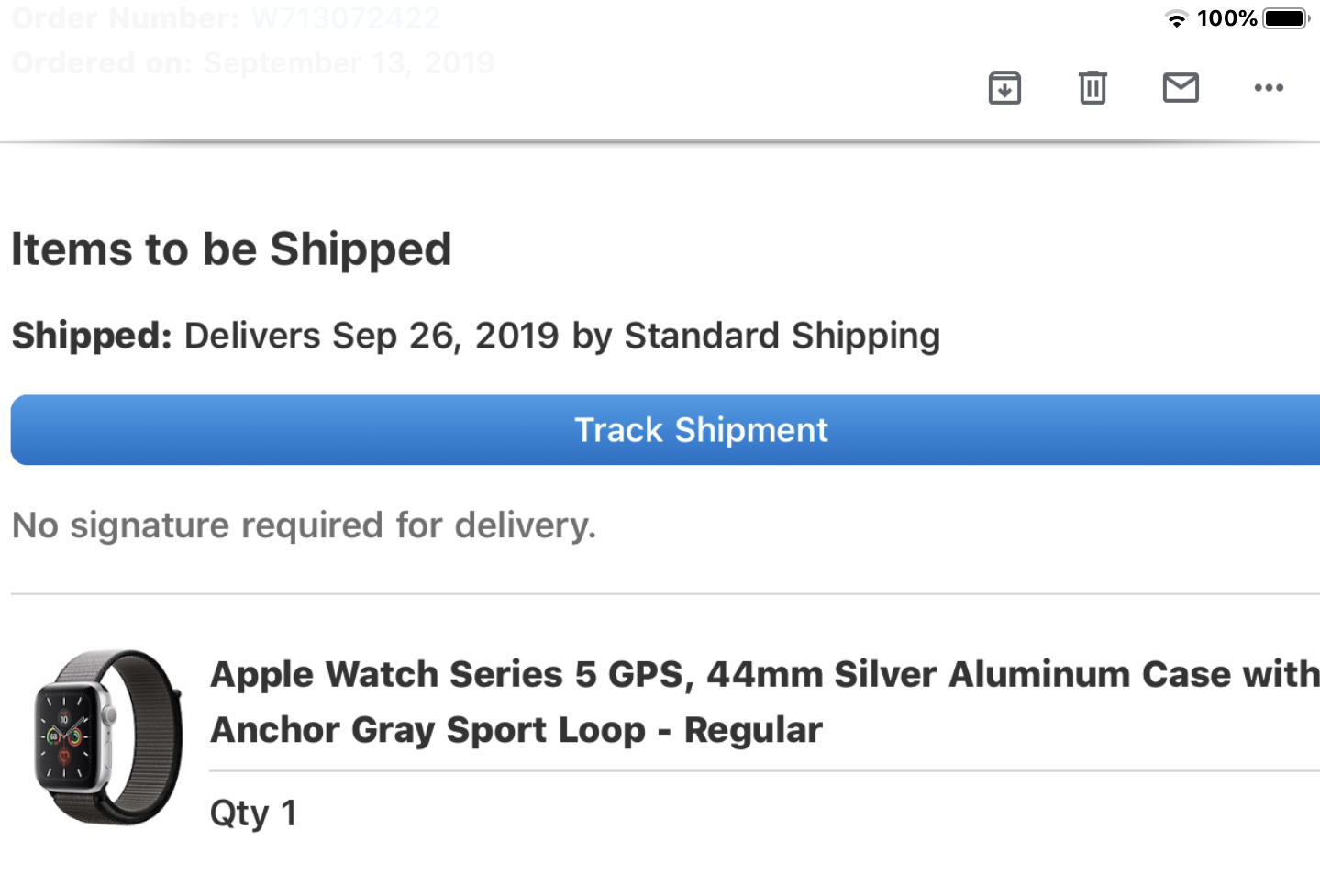Screen dimensions: 1320x896
Task: Tap the Wi-Fi status icon
Action: (1176, 18)
